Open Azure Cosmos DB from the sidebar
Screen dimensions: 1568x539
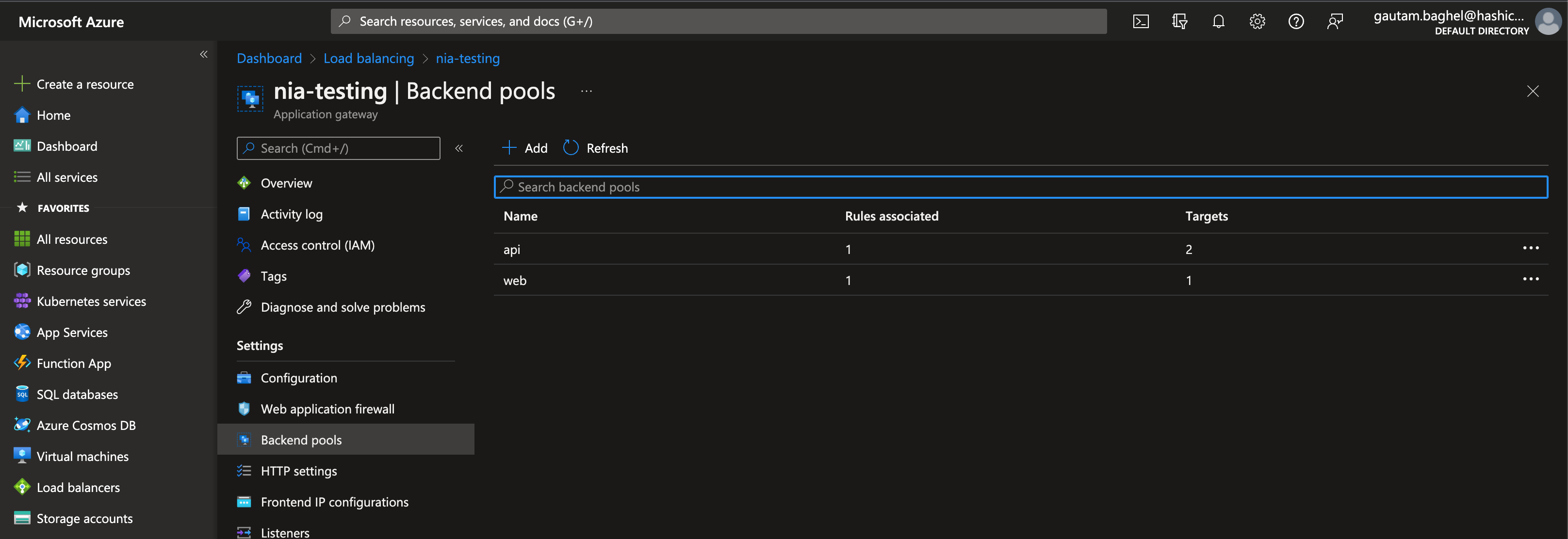[22, 425]
